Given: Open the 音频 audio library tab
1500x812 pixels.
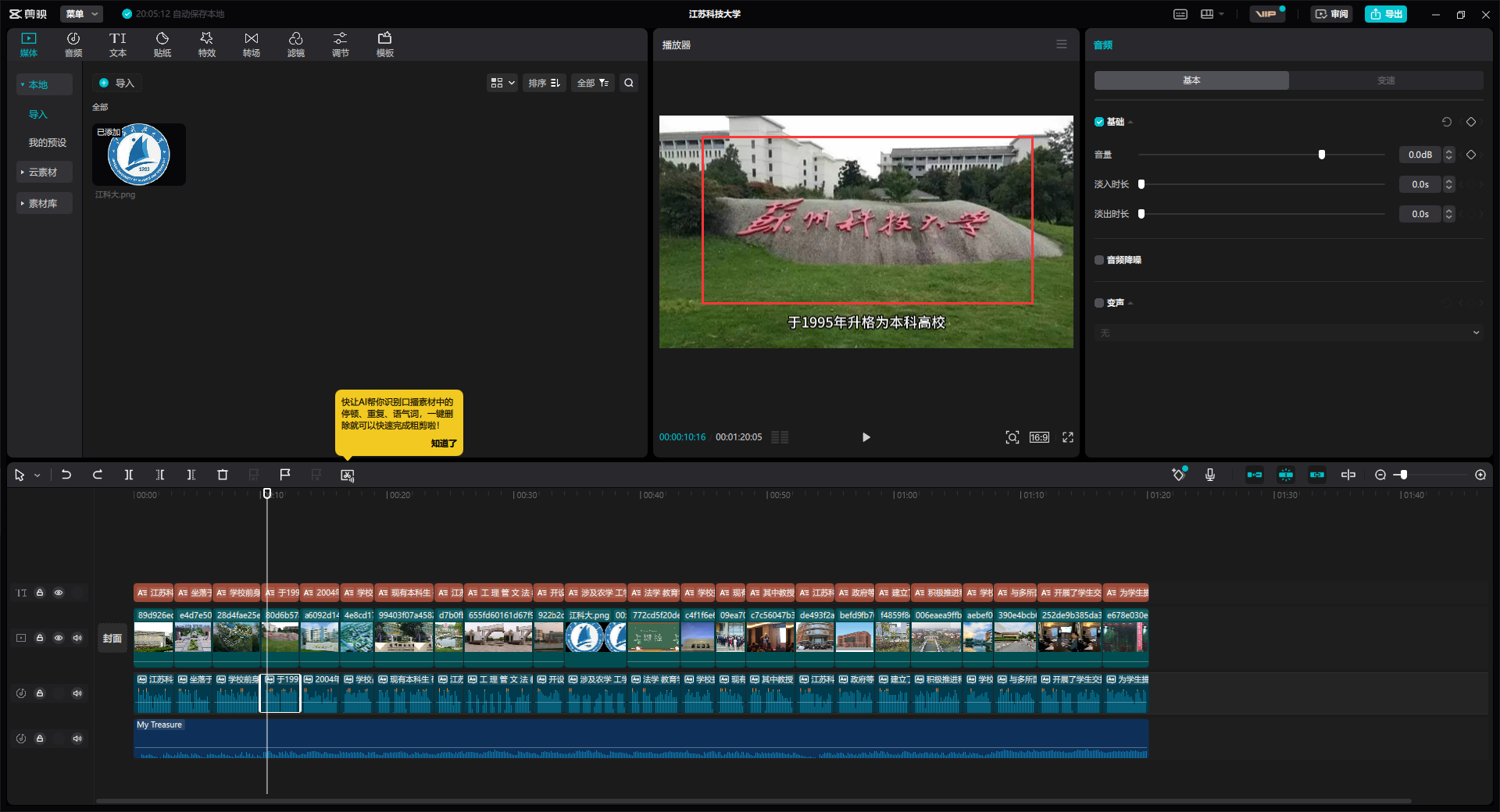Looking at the screenshot, I should (73, 45).
